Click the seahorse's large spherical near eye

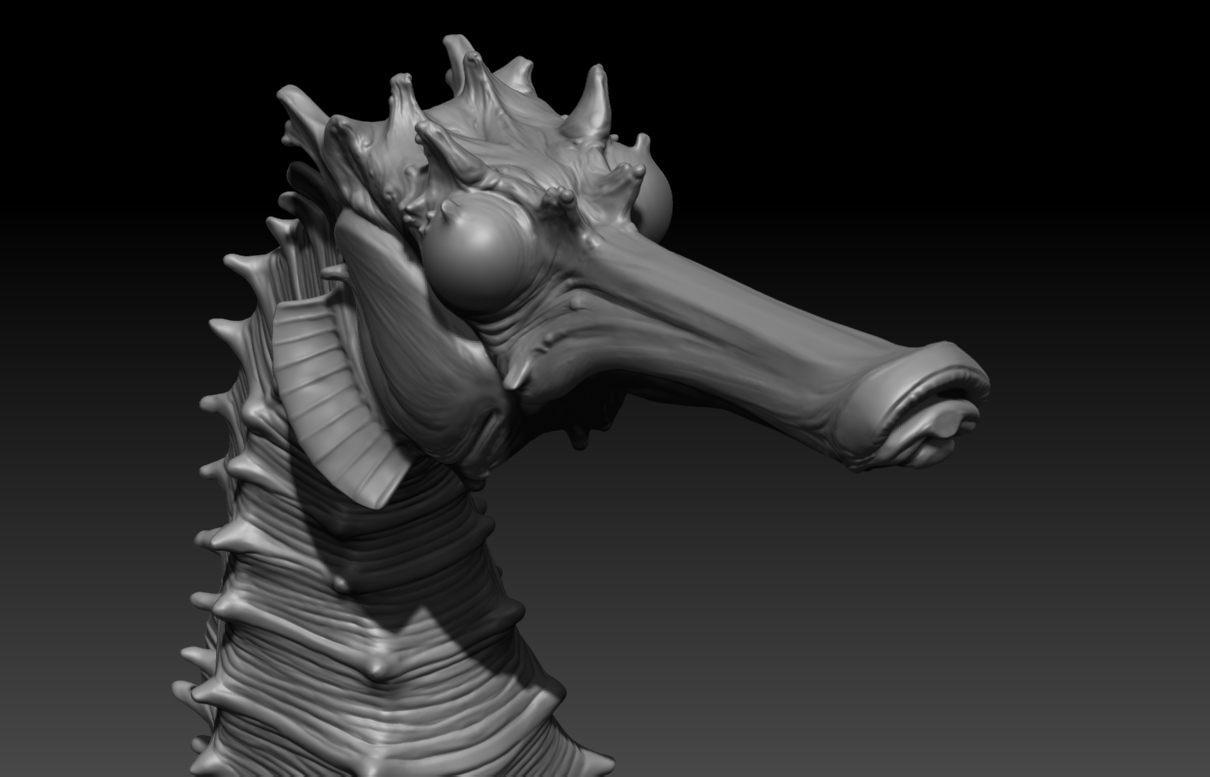pyautogui.click(x=477, y=252)
